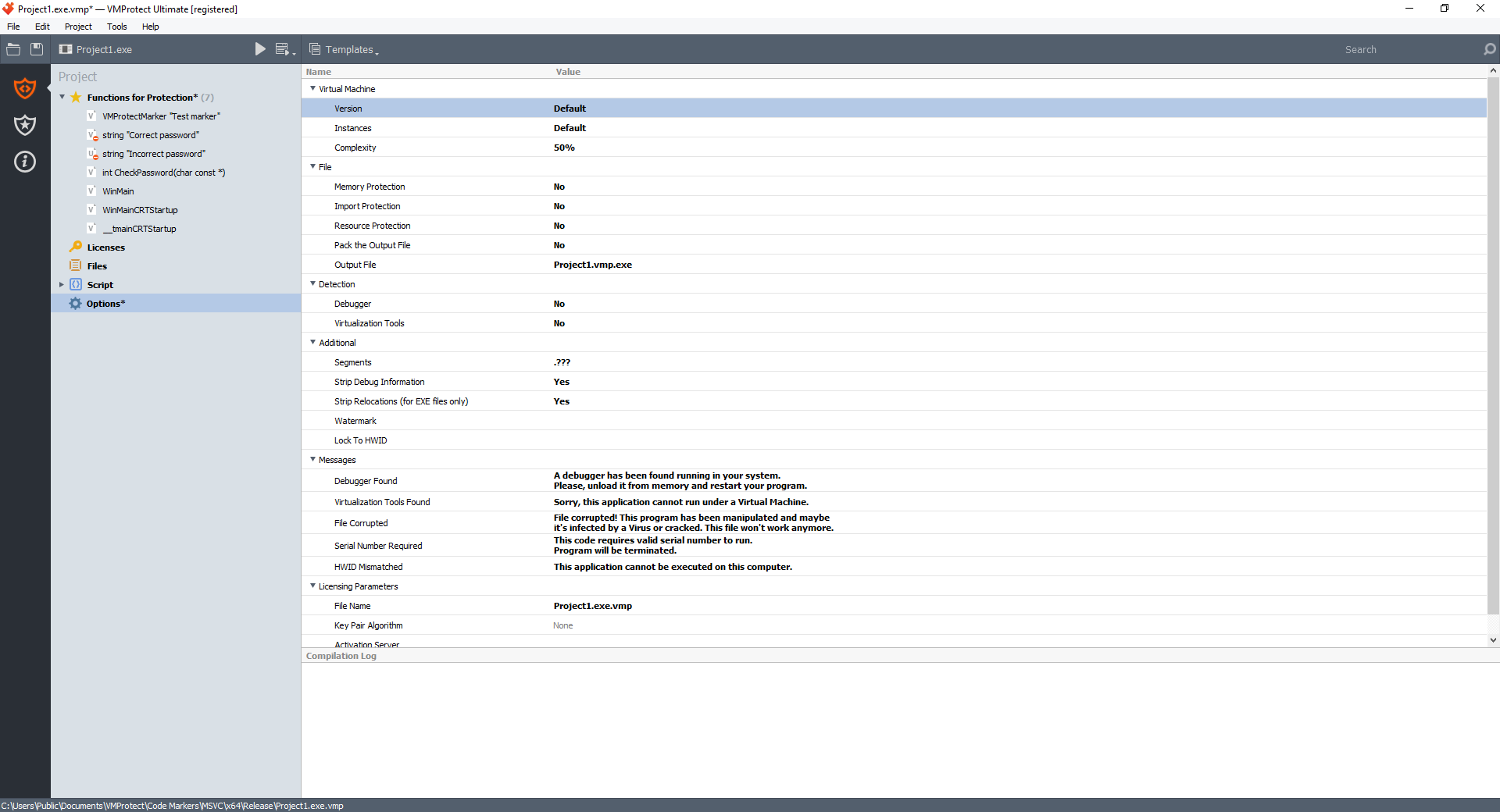This screenshot has height=812, width=1500.
Task: Collapse the Virtual Machine group
Action: click(x=312, y=88)
